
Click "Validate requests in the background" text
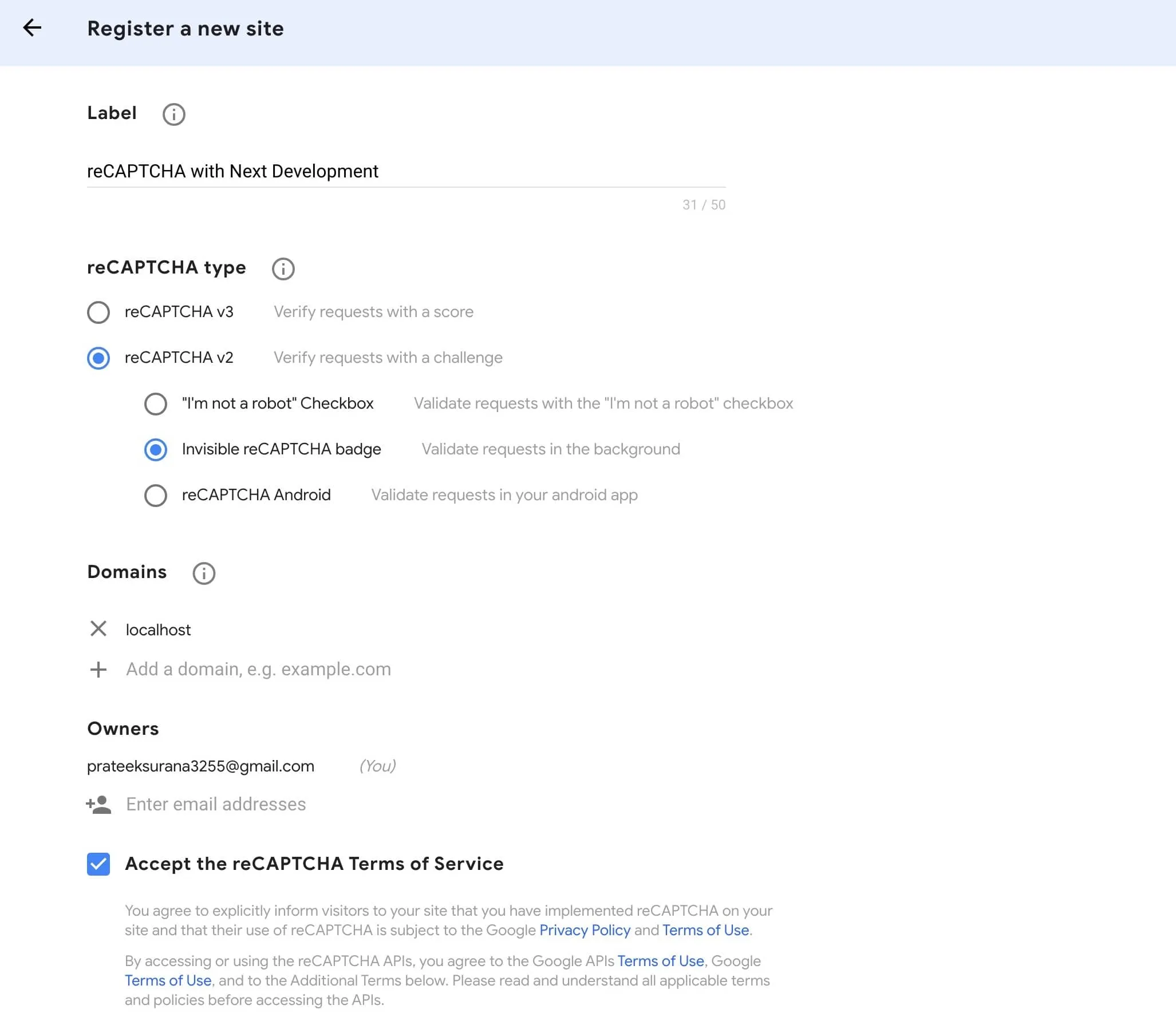point(551,449)
